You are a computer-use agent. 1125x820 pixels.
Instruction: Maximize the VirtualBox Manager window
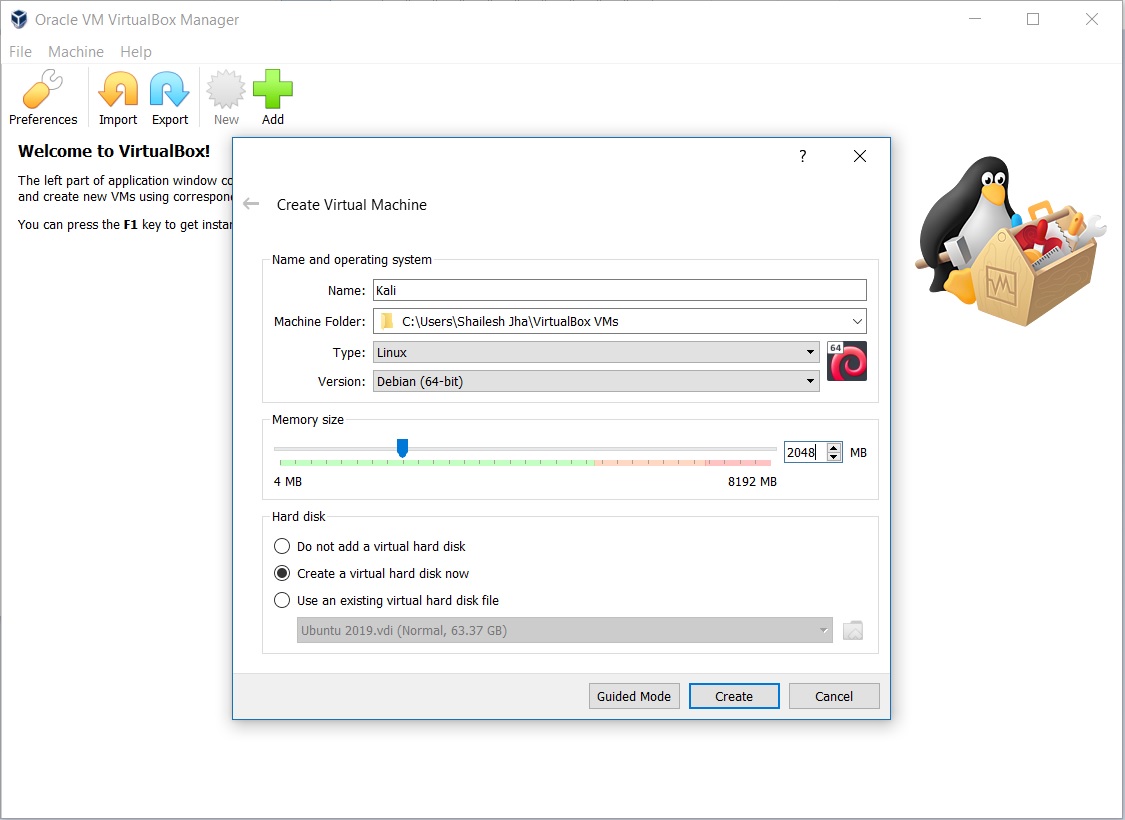(1033, 19)
